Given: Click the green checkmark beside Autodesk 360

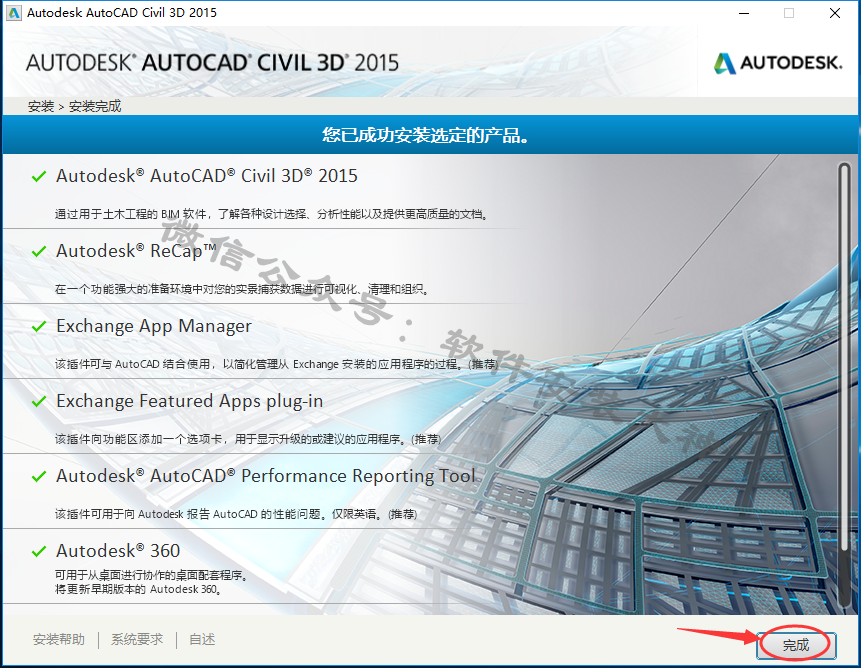Looking at the screenshot, I should pyautogui.click(x=39, y=552).
